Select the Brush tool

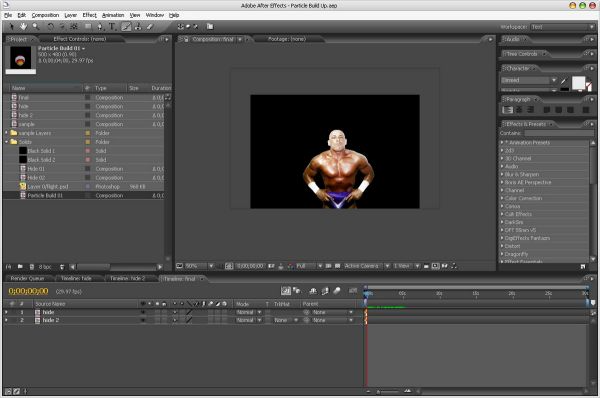126,26
